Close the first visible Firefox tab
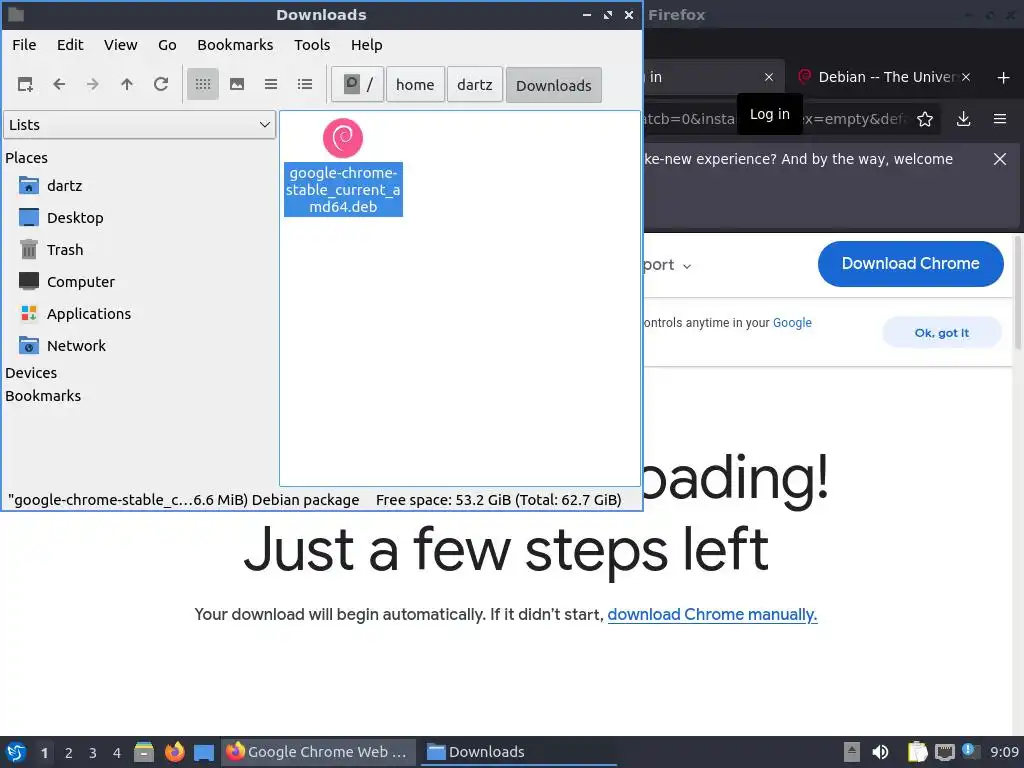This screenshot has width=1024, height=768. click(x=769, y=77)
